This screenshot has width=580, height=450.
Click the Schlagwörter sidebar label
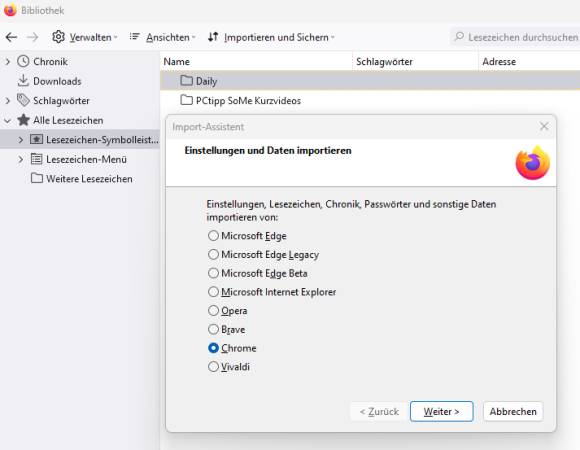tap(61, 101)
